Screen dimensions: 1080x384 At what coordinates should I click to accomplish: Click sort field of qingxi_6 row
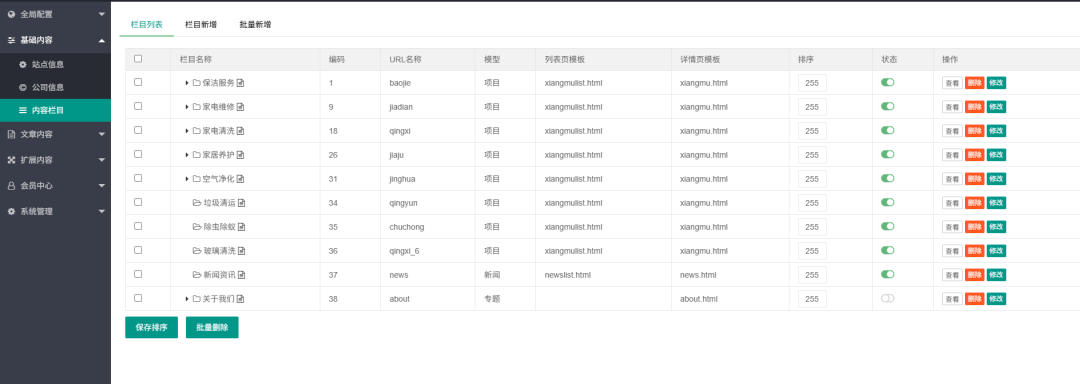(x=812, y=250)
